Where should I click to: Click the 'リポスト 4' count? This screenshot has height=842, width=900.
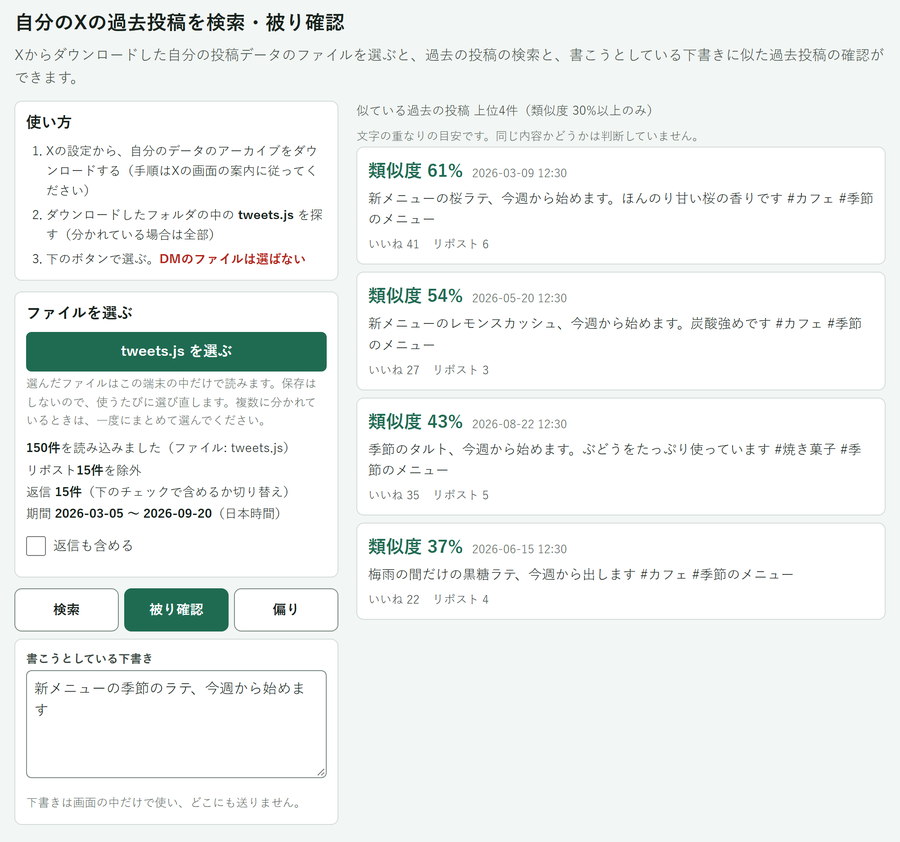[x=460, y=600]
